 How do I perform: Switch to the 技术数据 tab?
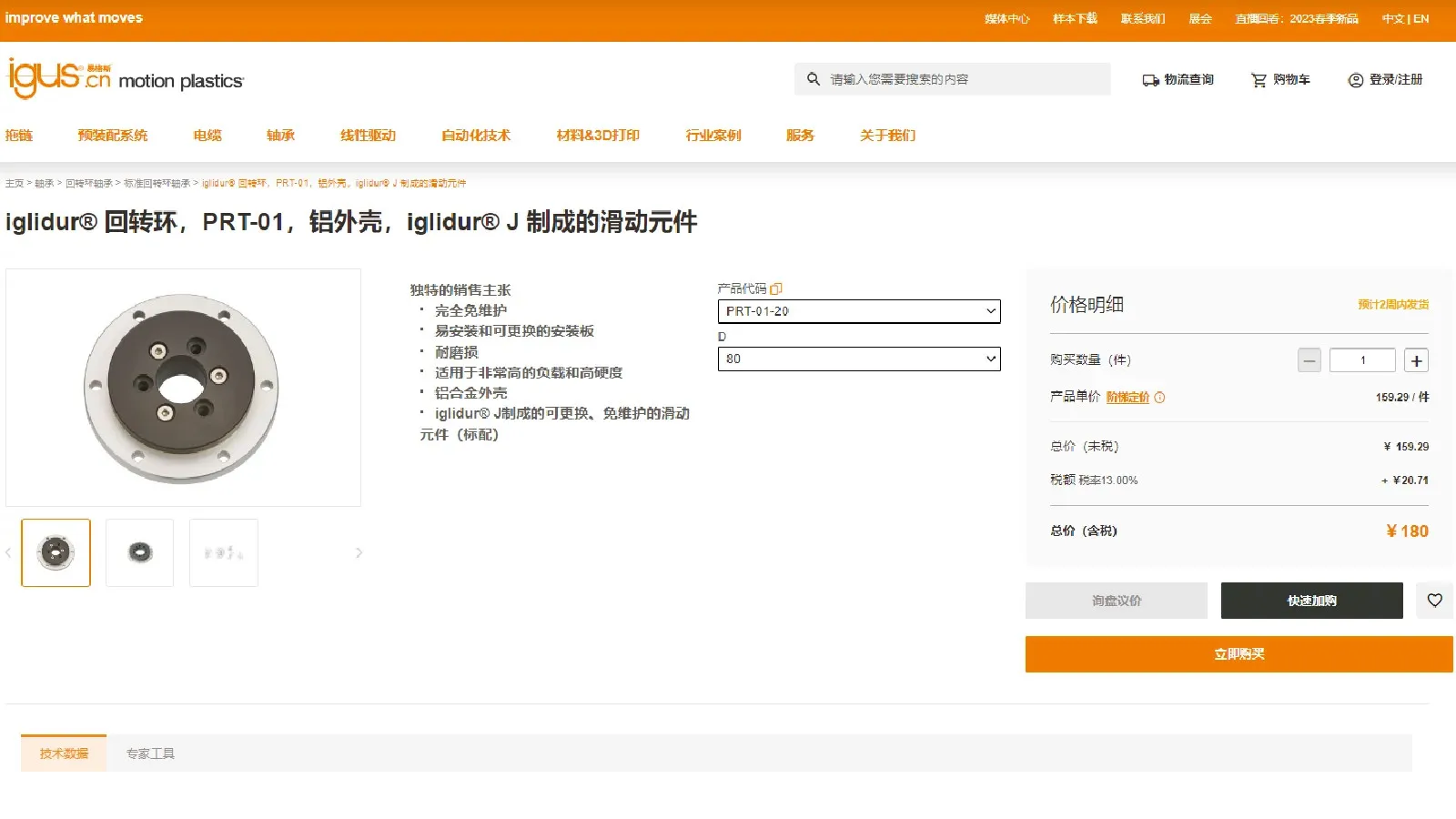pos(64,753)
